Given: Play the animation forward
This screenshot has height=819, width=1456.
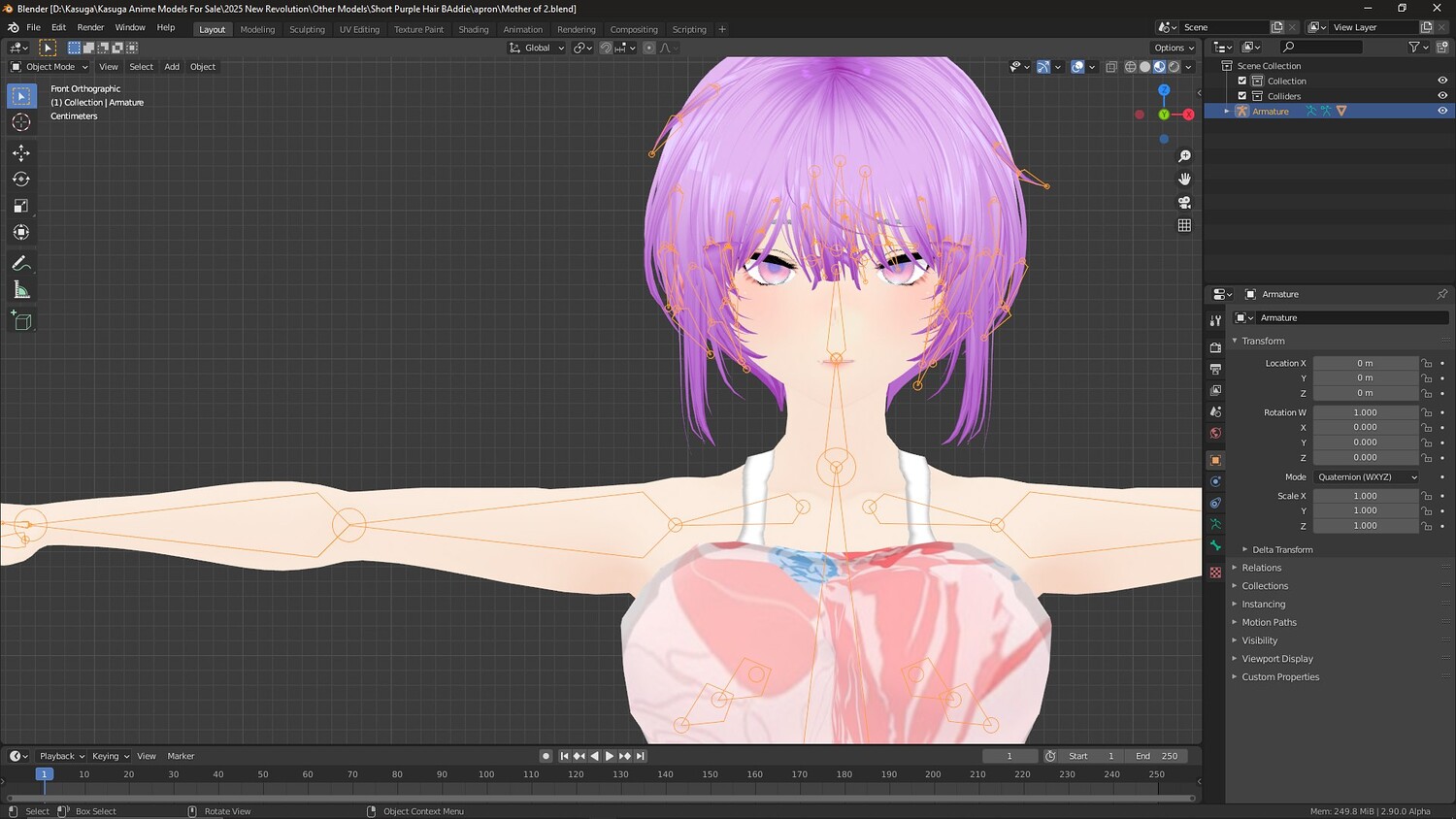Looking at the screenshot, I should coord(610,756).
